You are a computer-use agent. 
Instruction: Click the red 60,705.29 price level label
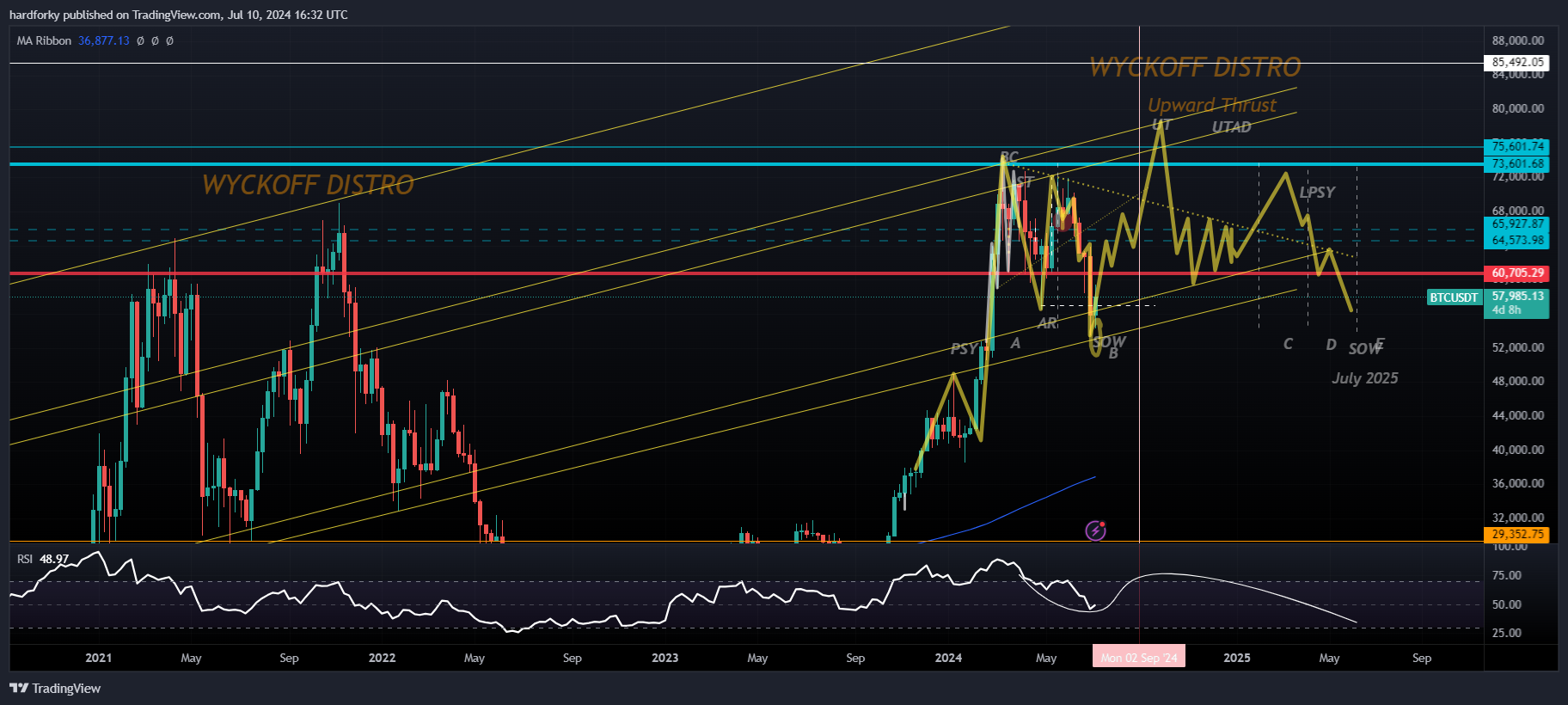[1517, 273]
